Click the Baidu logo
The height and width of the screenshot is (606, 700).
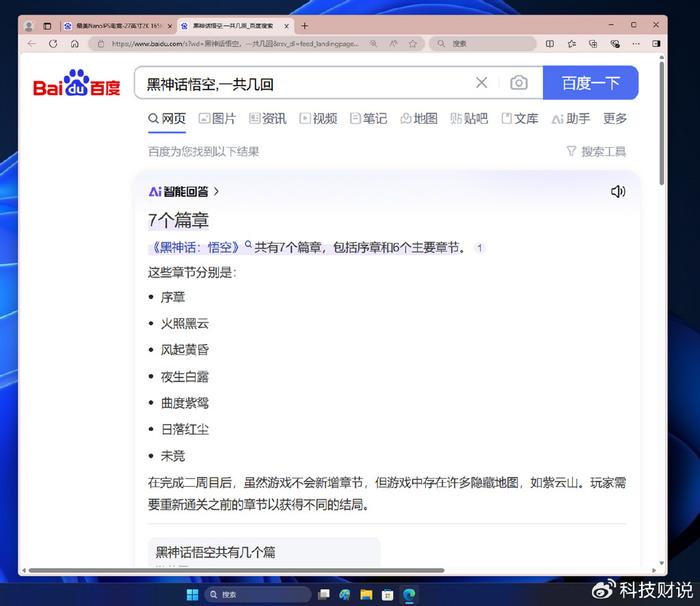point(77,83)
